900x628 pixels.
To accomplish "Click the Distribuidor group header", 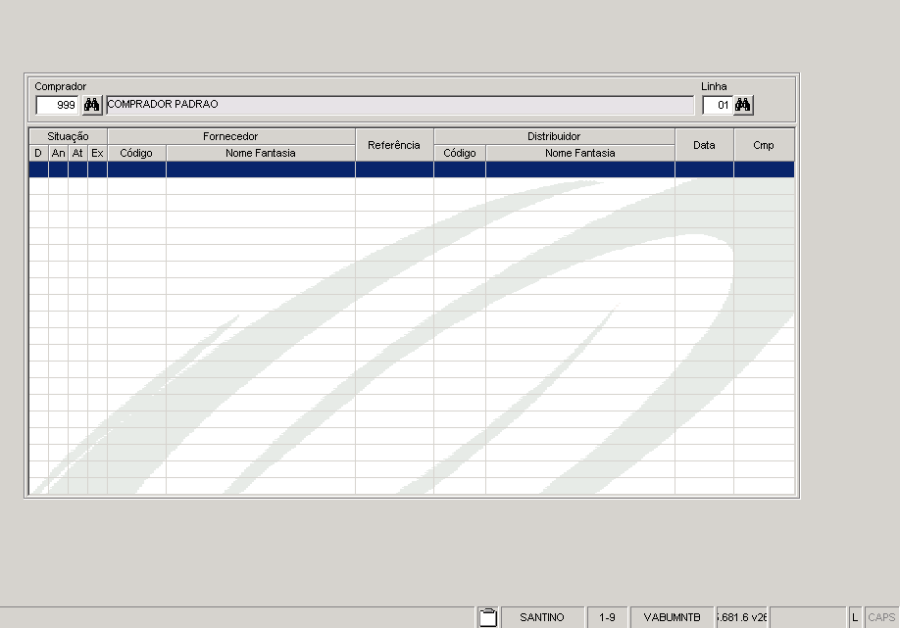I will pos(554,136).
